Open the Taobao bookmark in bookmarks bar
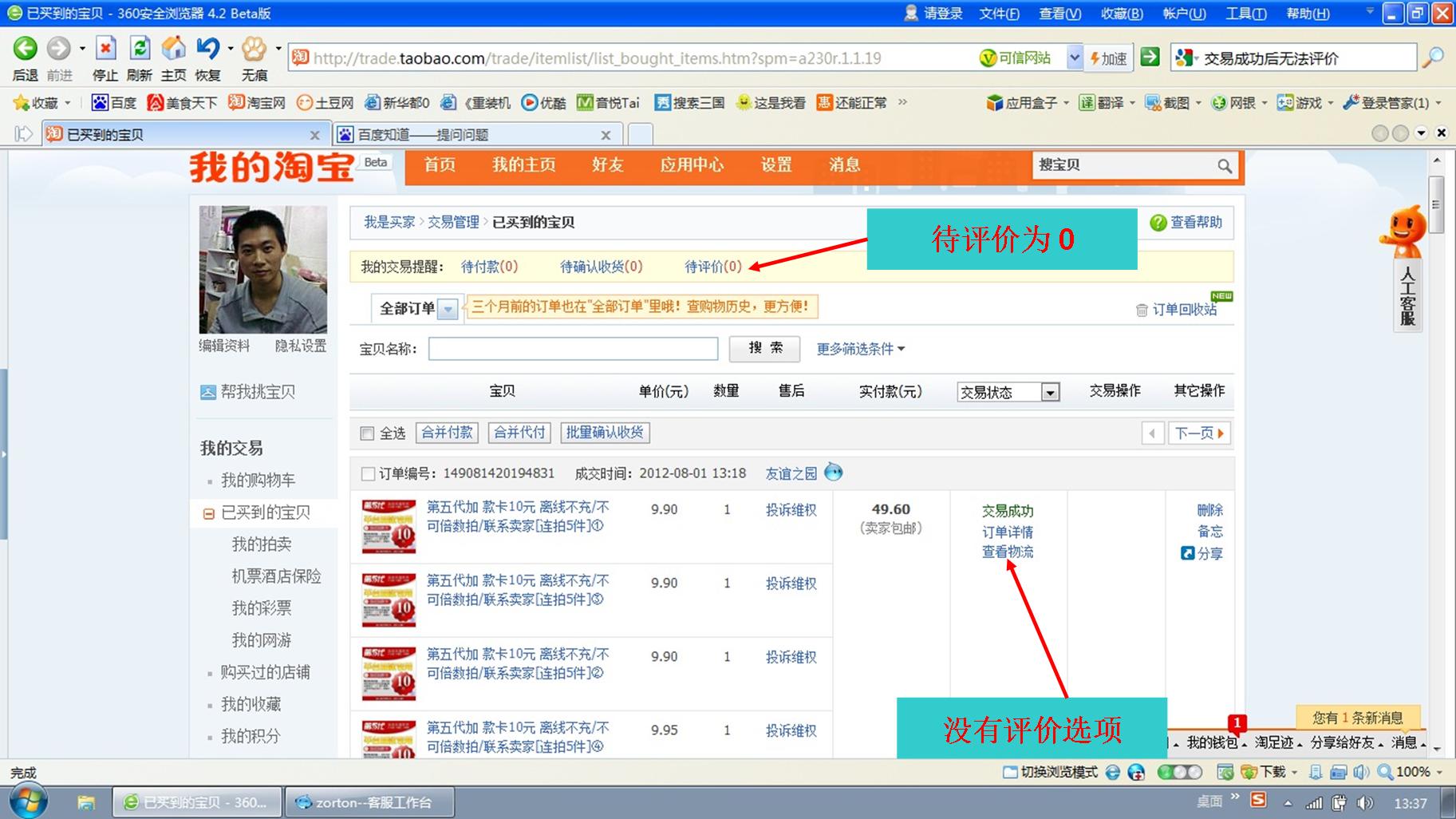Image resolution: width=1456 pixels, height=819 pixels. 257,103
